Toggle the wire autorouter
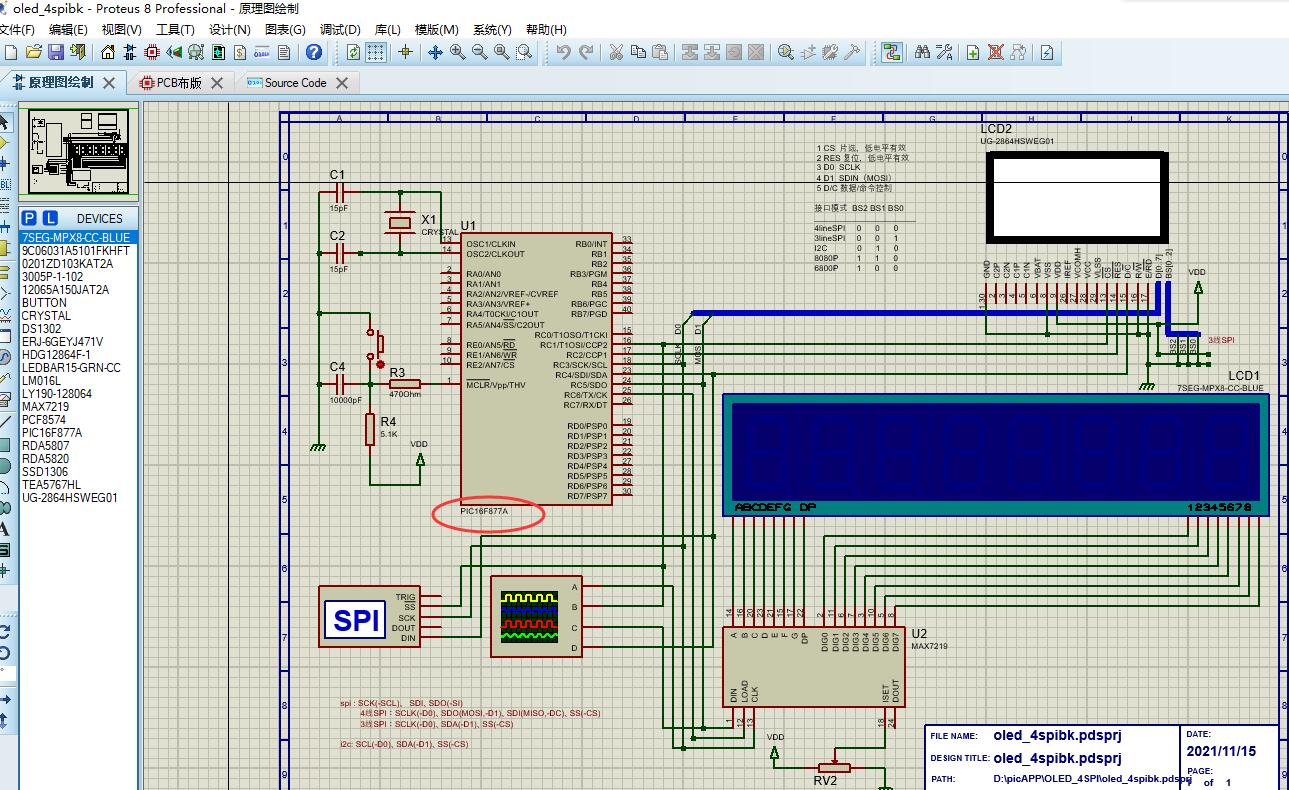This screenshot has width=1289, height=790. (x=892, y=52)
